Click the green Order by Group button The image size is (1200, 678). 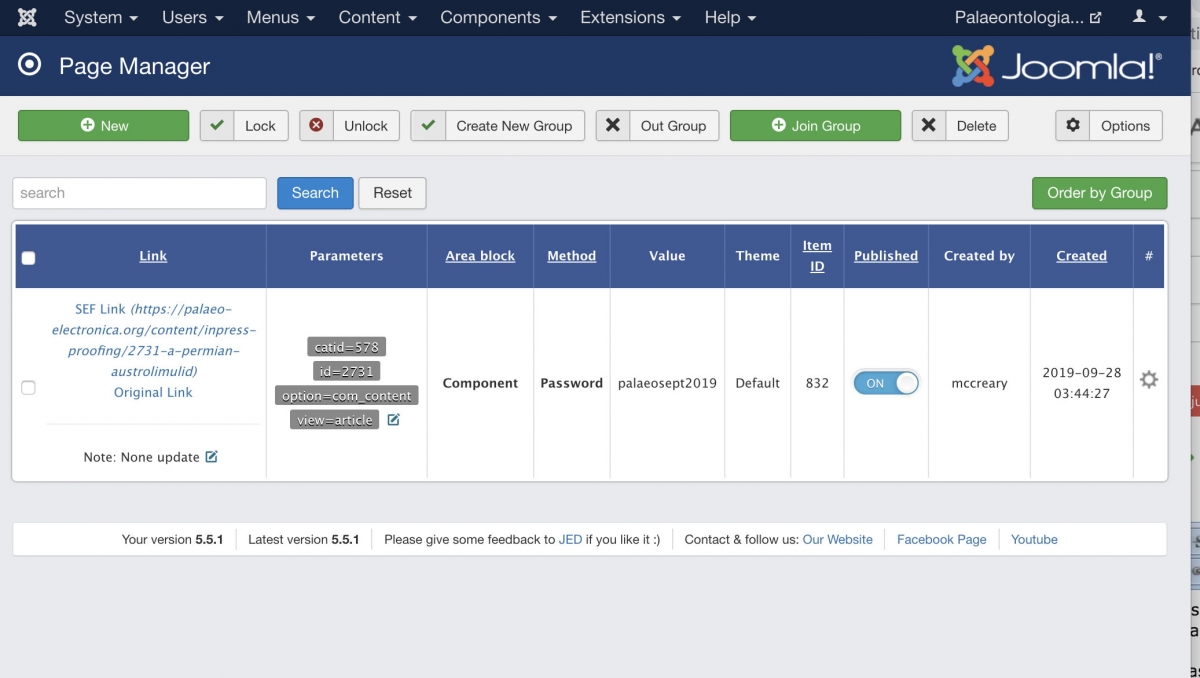1099,193
